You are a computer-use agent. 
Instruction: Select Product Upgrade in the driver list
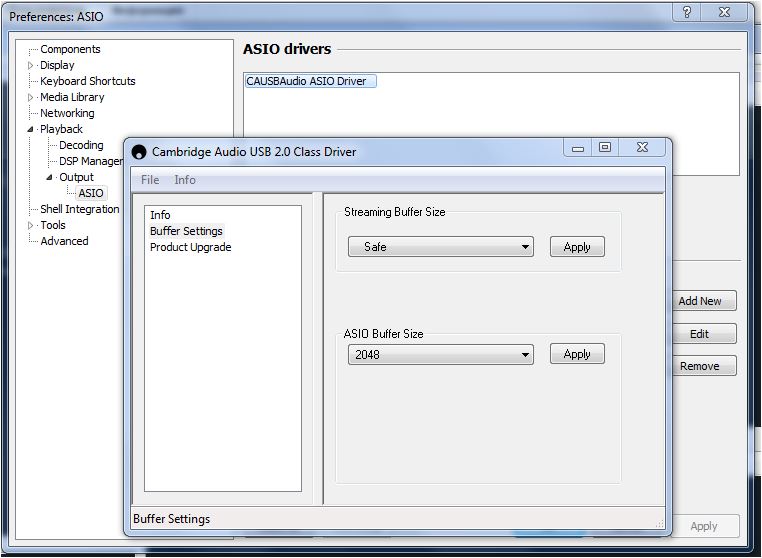[x=190, y=247]
